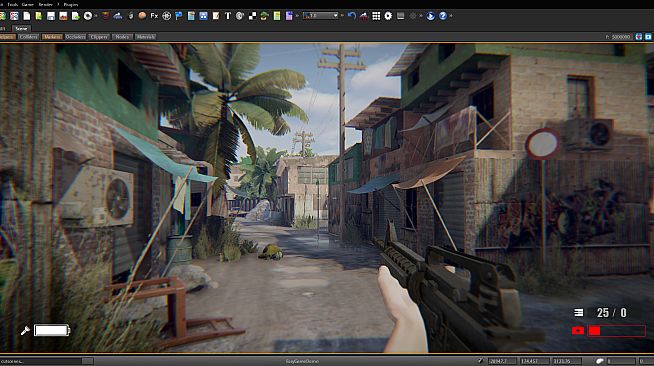
Task: Click the red health bar in game HUD
Action: tap(616, 331)
